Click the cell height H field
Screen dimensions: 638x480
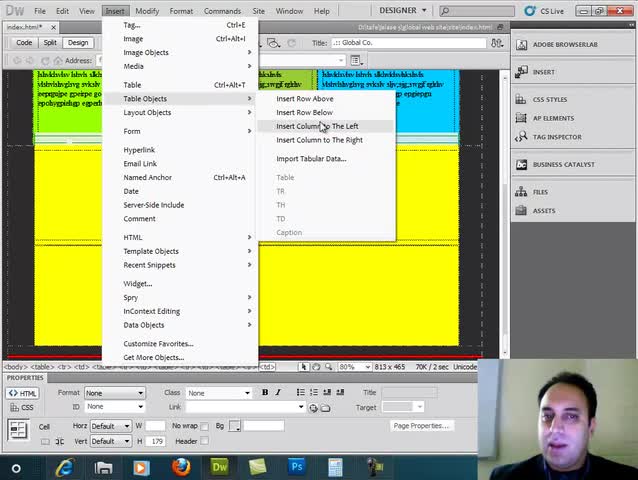(x=155, y=441)
